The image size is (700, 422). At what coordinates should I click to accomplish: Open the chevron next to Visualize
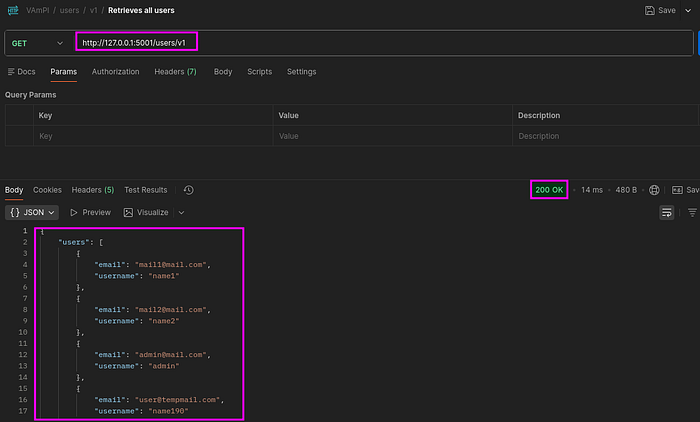[x=181, y=213]
